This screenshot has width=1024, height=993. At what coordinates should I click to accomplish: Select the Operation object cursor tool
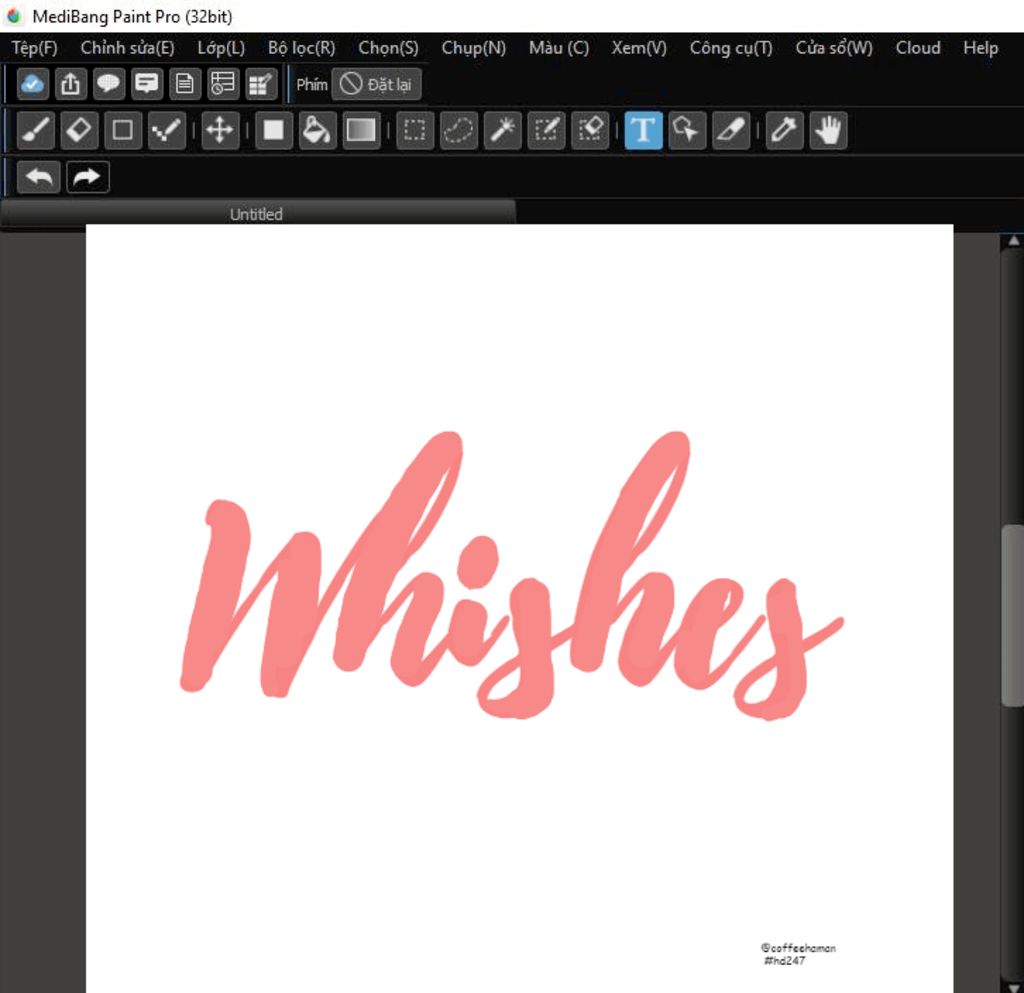pos(687,131)
